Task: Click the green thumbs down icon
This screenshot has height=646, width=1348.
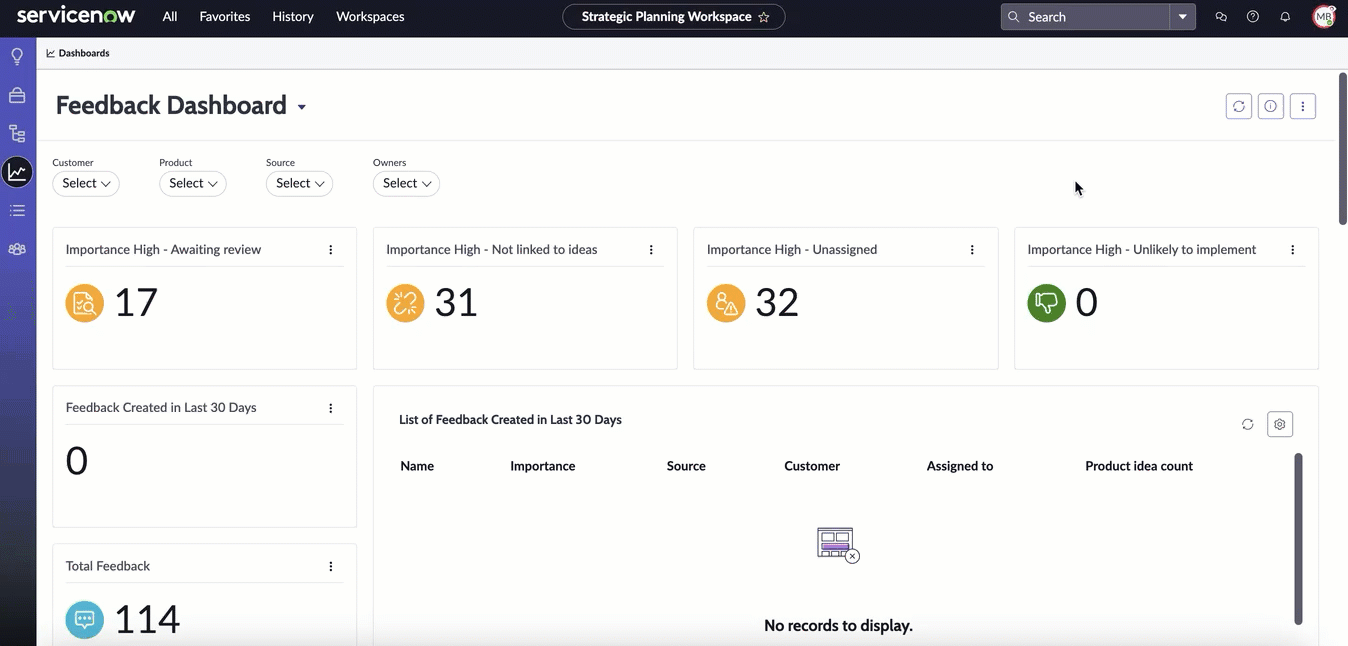Action: 1047,303
